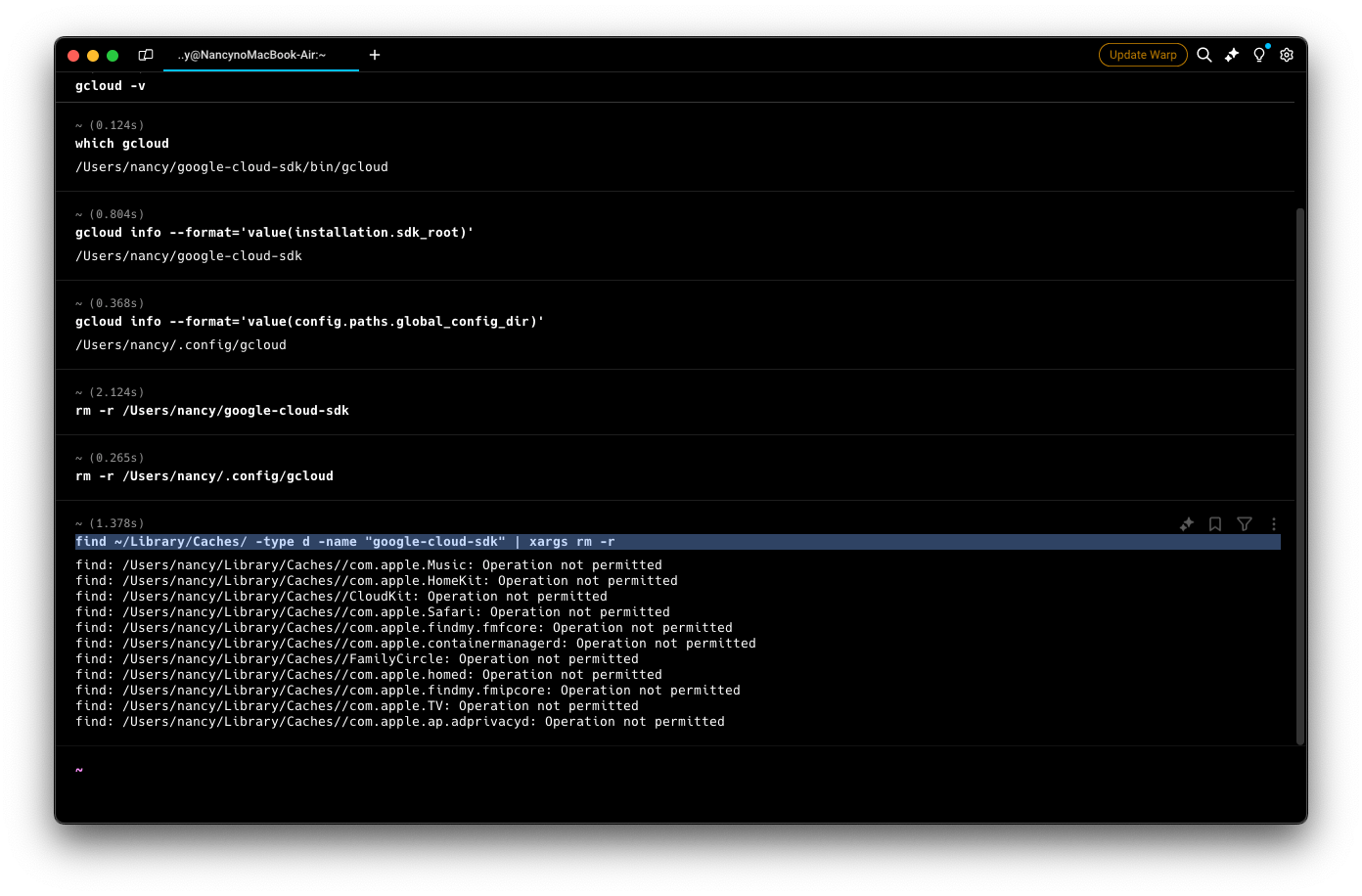This screenshot has height=896, width=1362.
Task: Click the com.apple.Music error line
Action: pos(369,565)
